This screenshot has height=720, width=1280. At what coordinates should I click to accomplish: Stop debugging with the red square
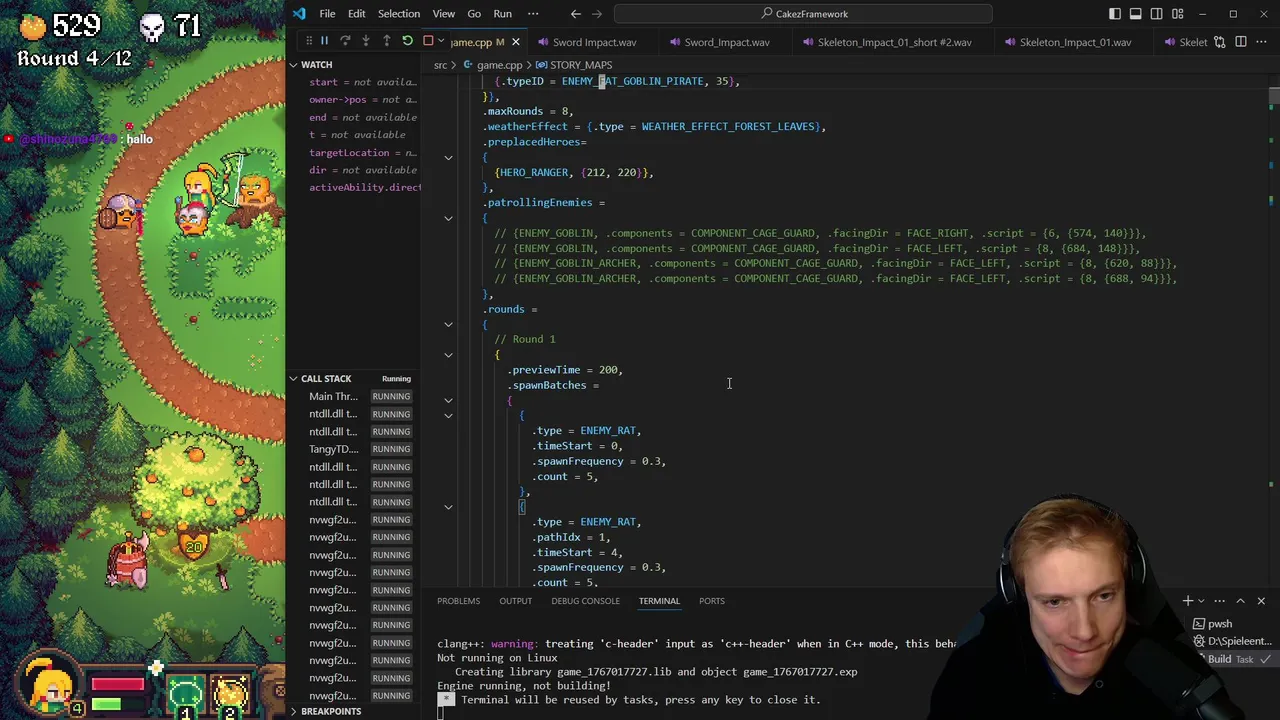(428, 41)
